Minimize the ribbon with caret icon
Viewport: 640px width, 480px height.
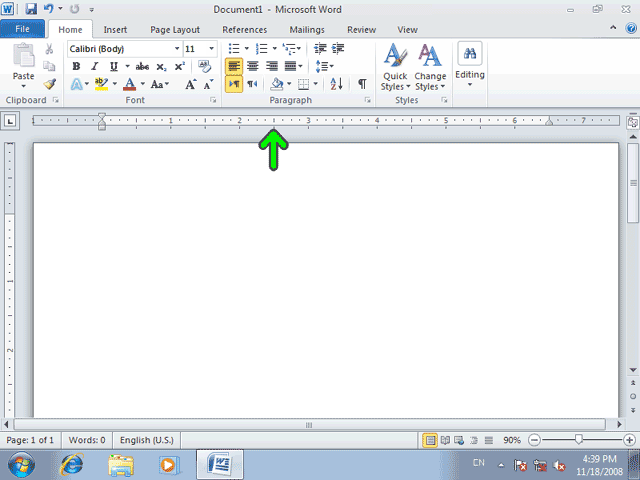tap(613, 28)
